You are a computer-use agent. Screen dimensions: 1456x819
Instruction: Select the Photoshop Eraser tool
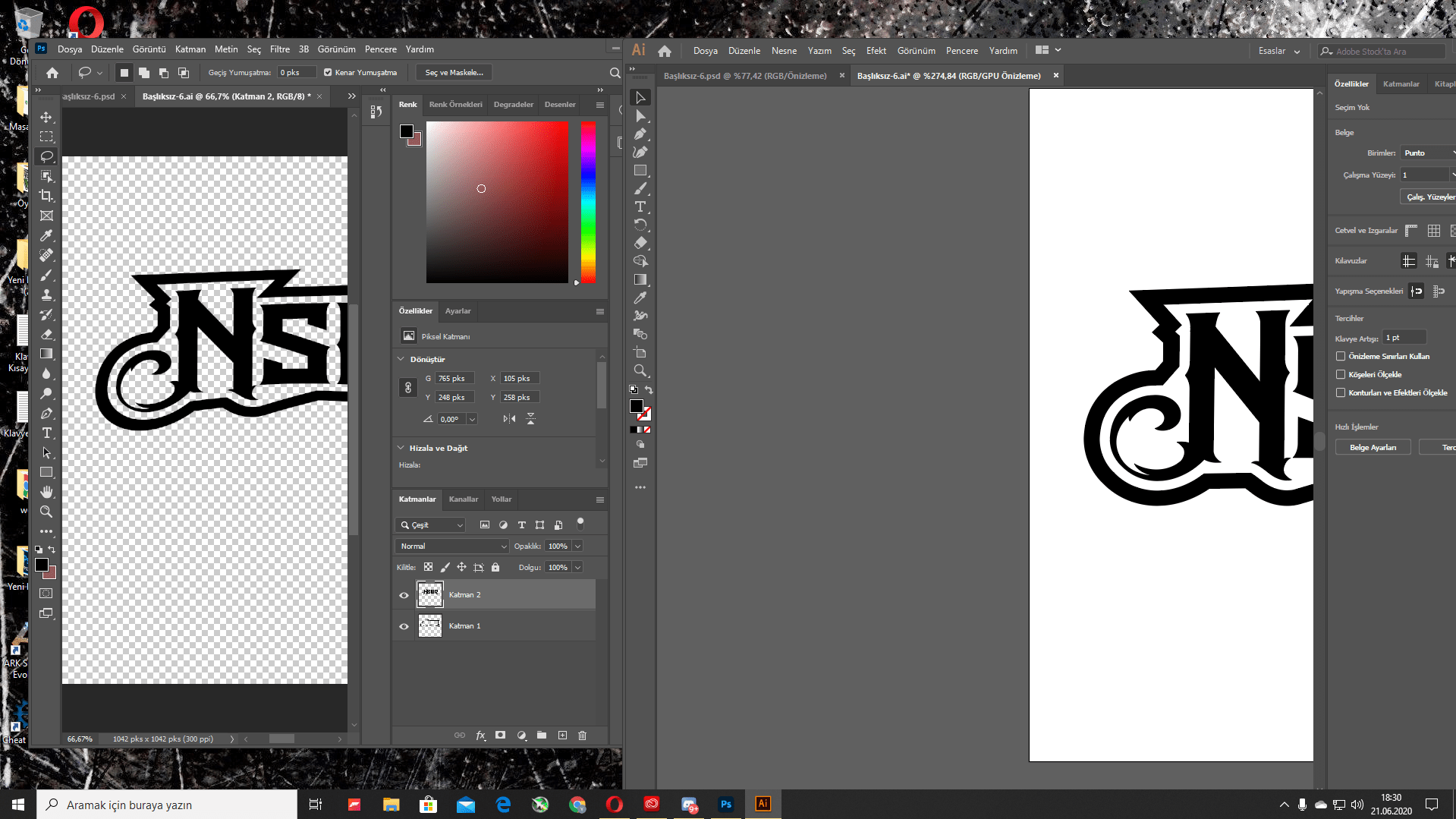pyautogui.click(x=46, y=334)
